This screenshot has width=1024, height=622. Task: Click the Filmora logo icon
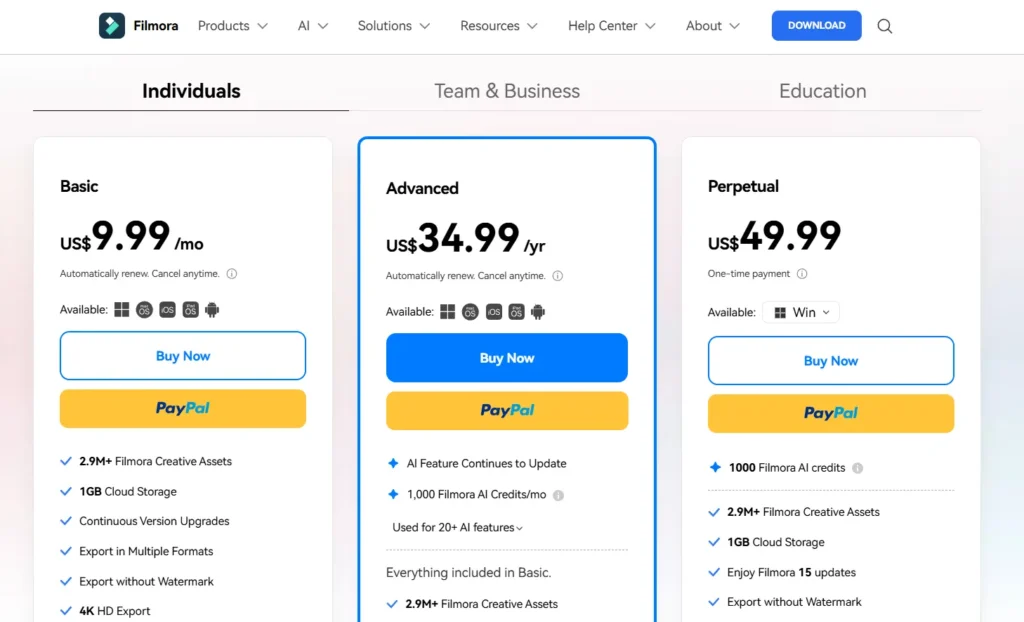(112, 26)
